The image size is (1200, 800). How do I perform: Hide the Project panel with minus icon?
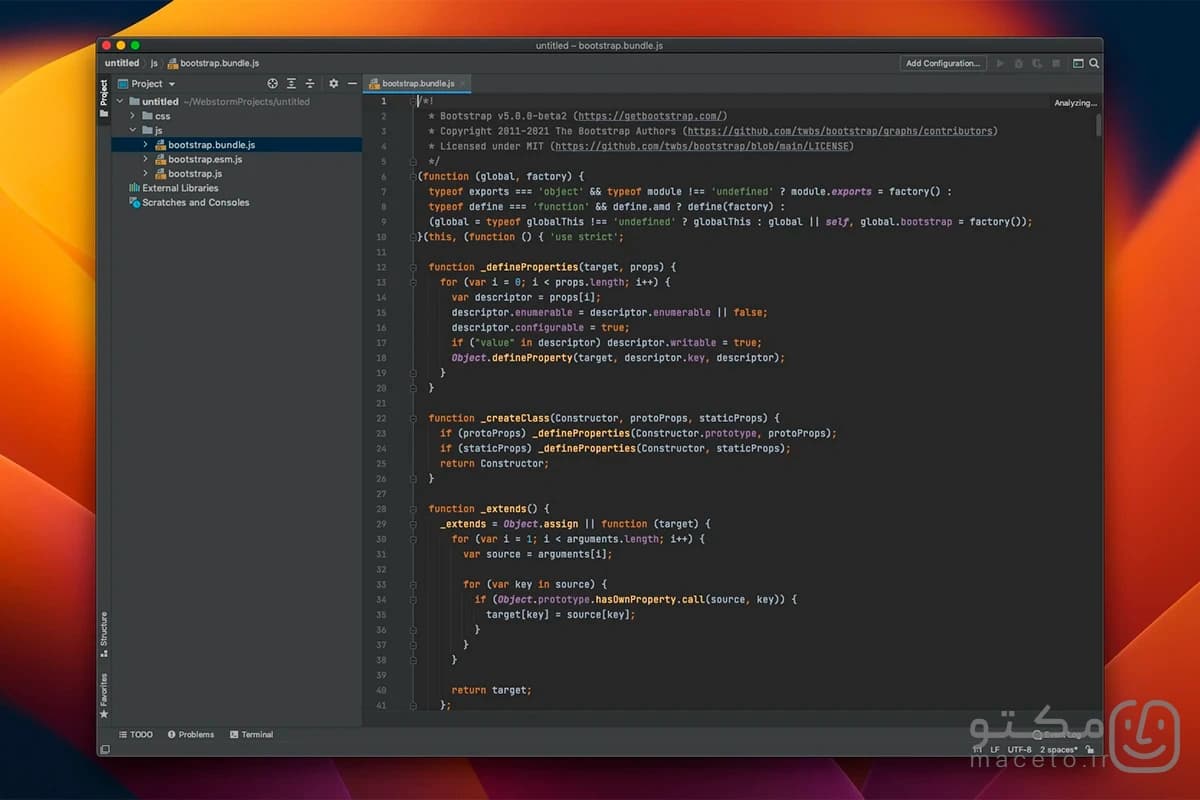pos(352,84)
